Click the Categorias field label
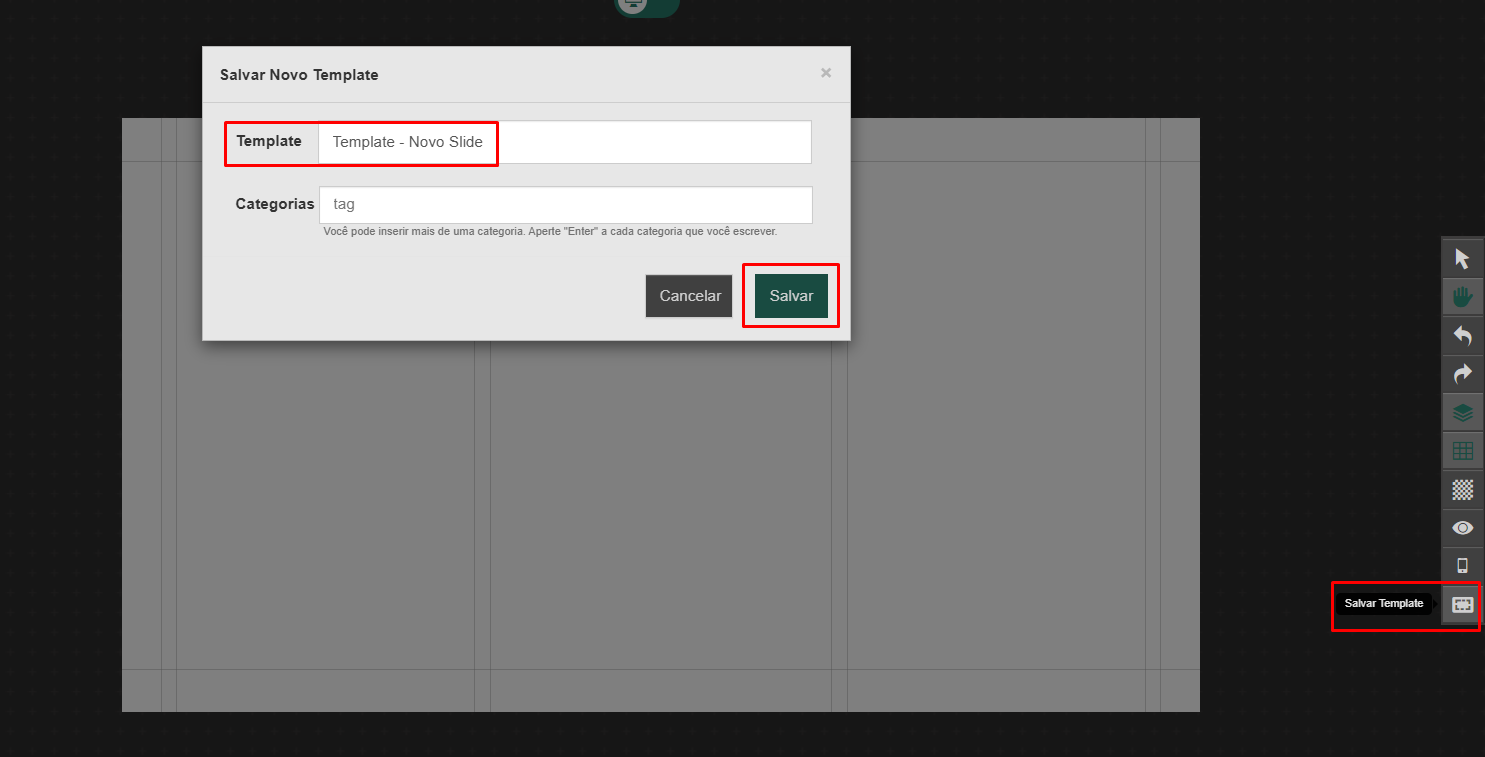 pos(275,204)
